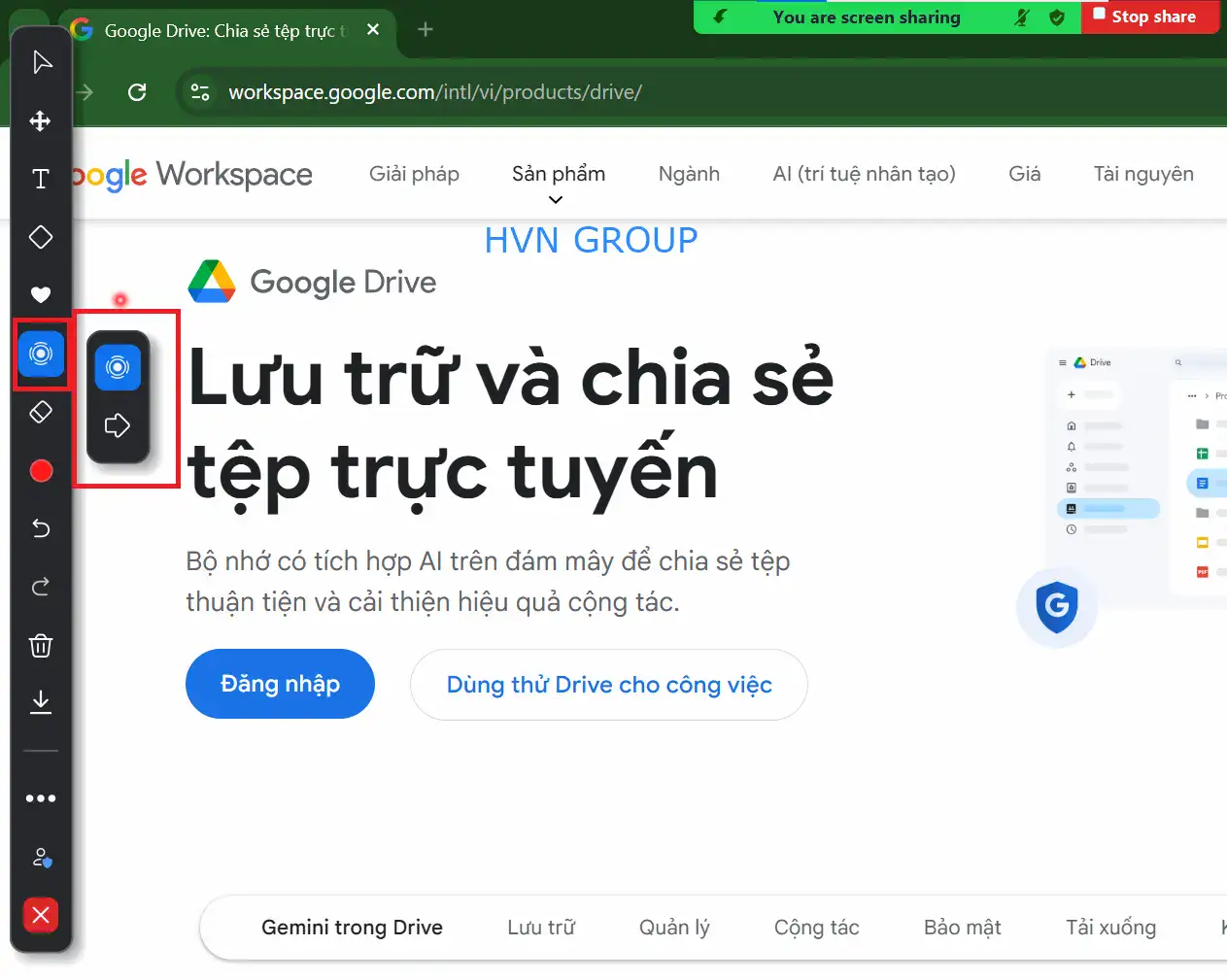The image size is (1227, 980).
Task: Click the redo arrow icon
Action: [x=41, y=587]
